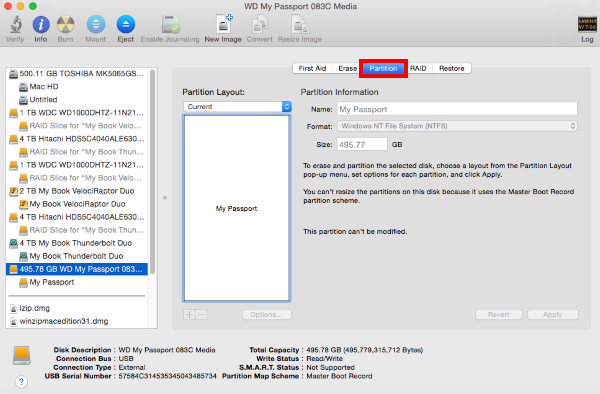Select winzipmacedition31.dmg disk image

(77, 321)
